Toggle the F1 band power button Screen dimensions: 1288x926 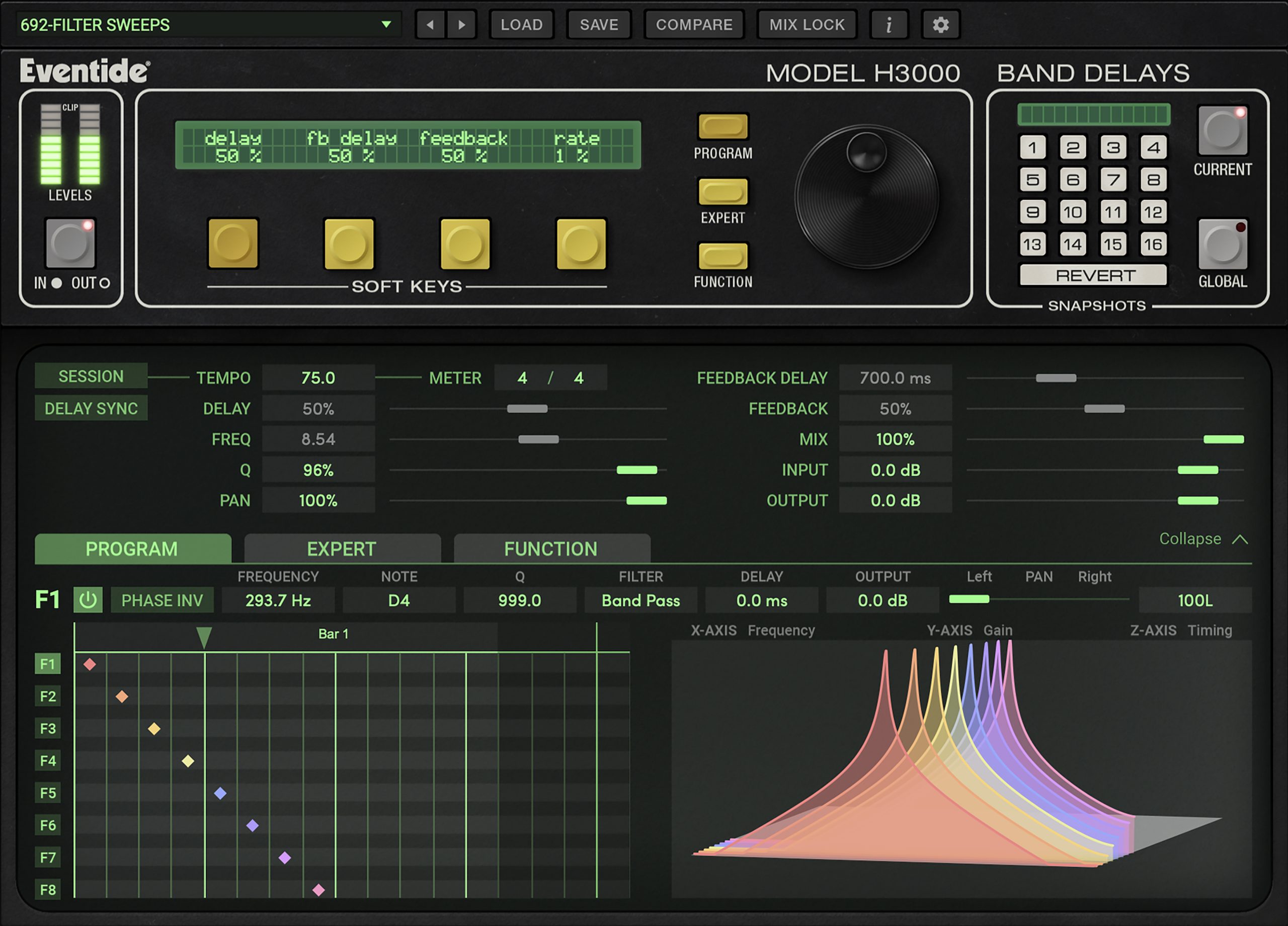coord(88,600)
